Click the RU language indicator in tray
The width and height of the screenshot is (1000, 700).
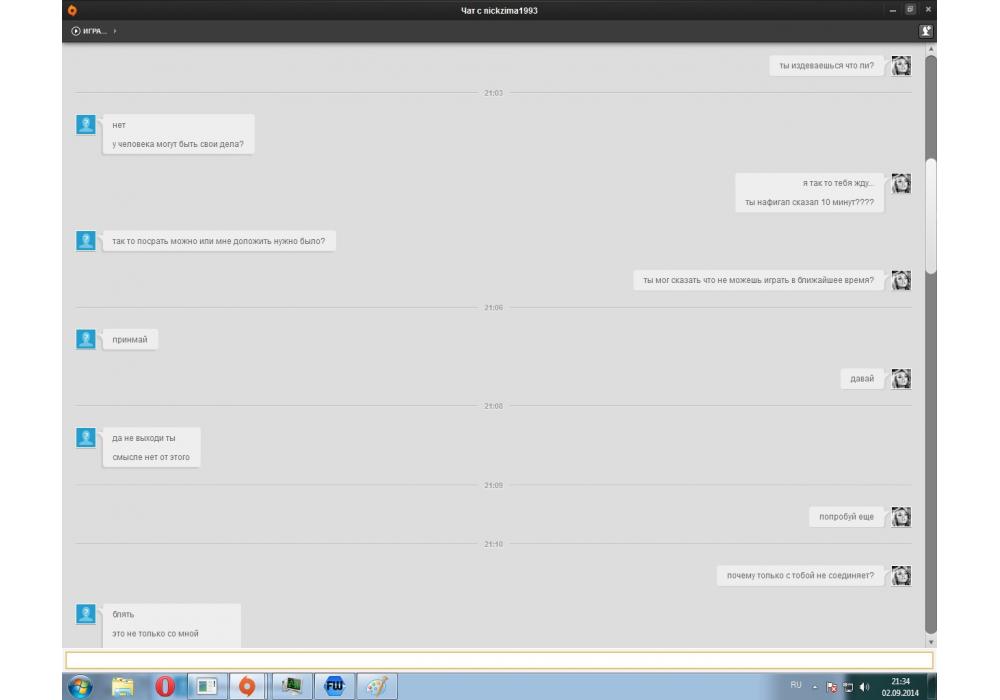click(x=796, y=685)
